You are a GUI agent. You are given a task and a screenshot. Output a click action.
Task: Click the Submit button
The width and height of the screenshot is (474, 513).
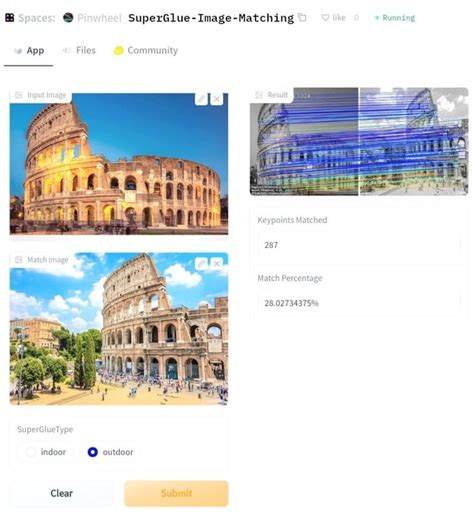pyautogui.click(x=176, y=493)
